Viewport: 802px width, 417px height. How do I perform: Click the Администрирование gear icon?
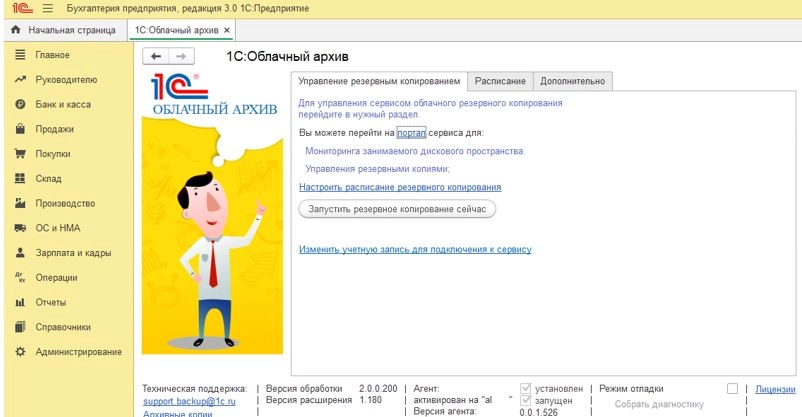20,352
